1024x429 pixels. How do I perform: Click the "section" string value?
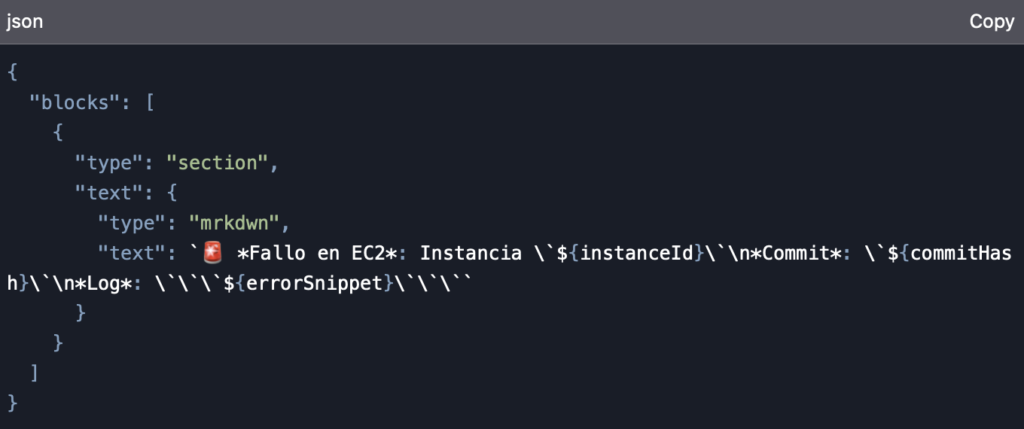(x=217, y=163)
